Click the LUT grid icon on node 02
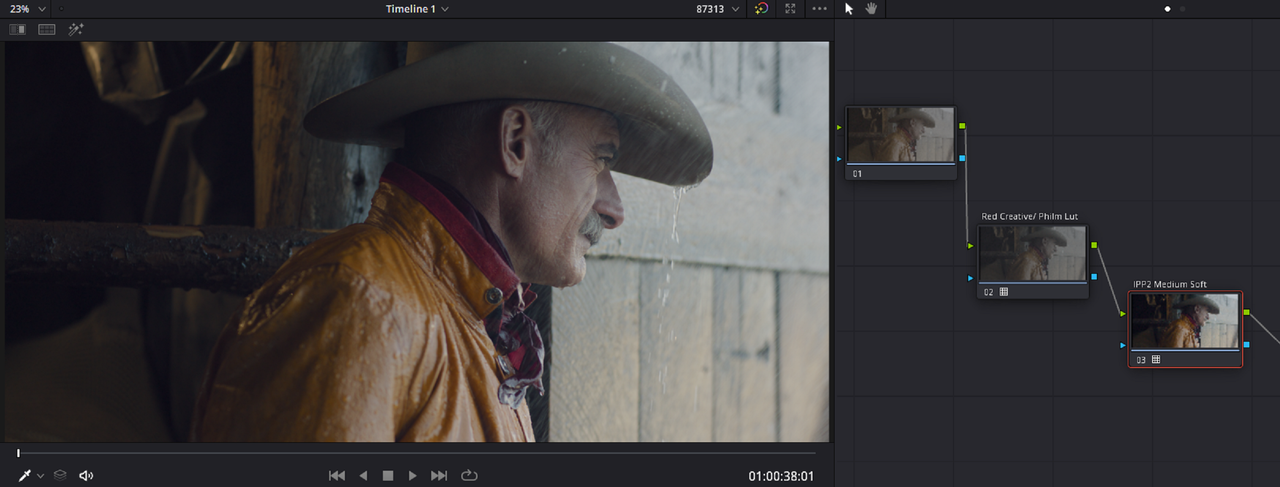Image resolution: width=1280 pixels, height=487 pixels. click(1003, 292)
